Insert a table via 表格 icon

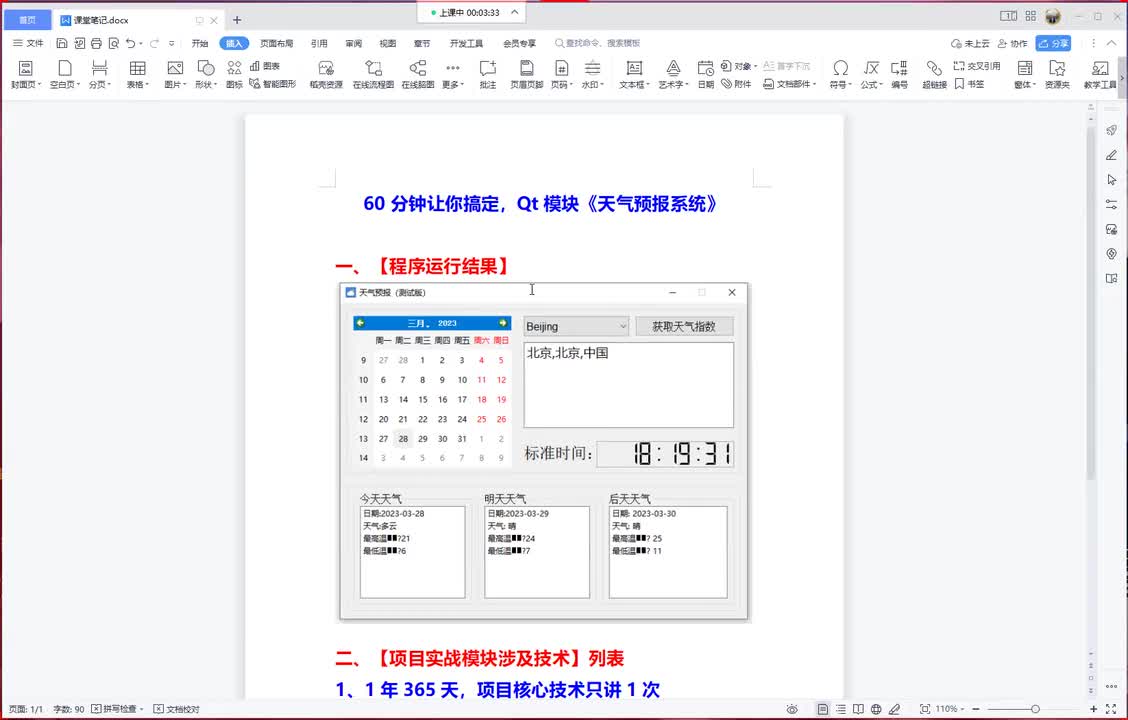137,68
